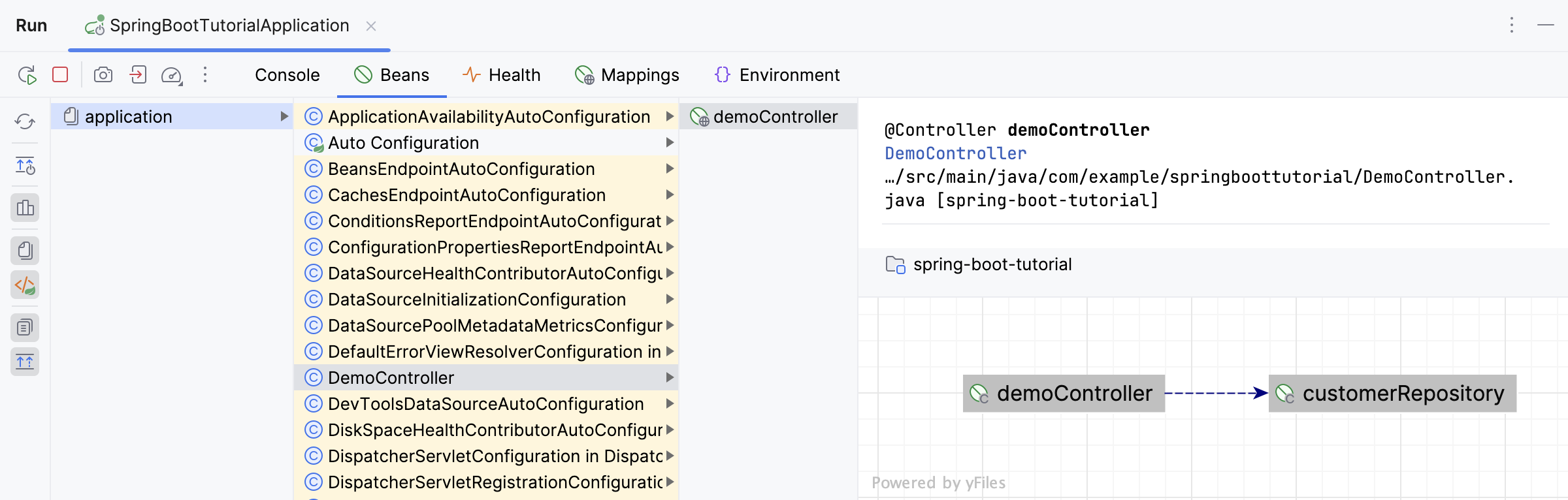Click the speedometer profiler icon
This screenshot has height=500, width=1568.
click(171, 75)
